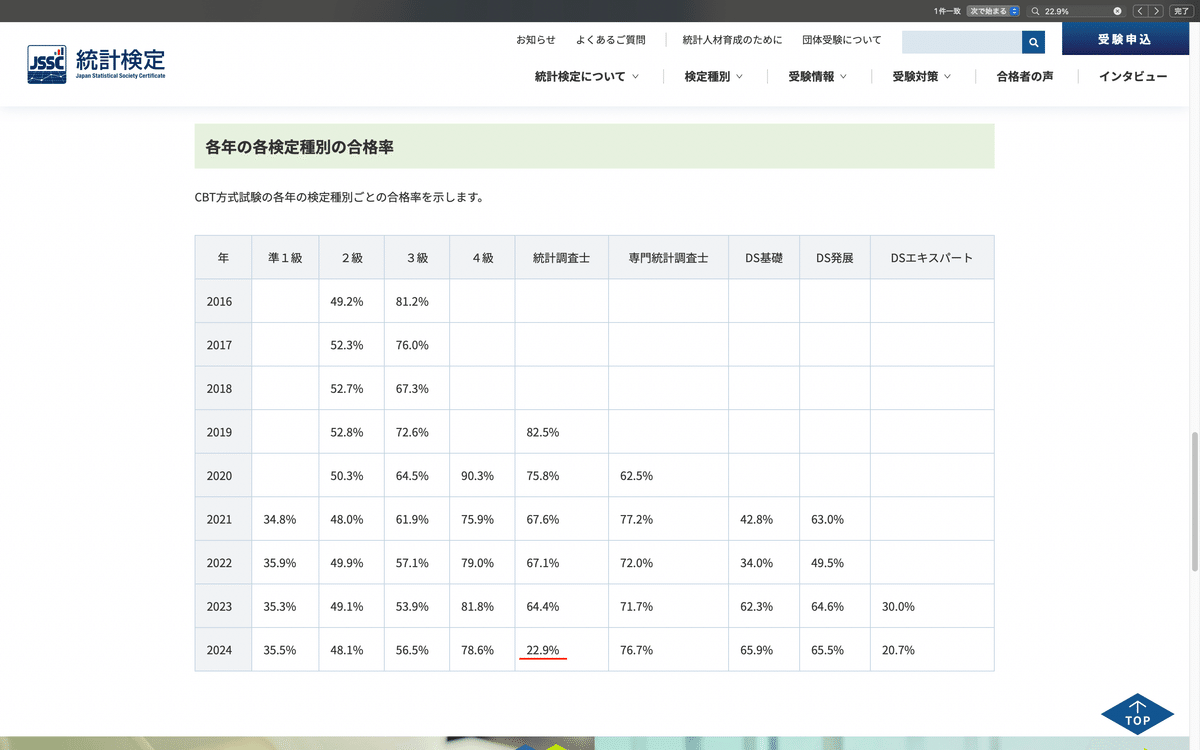Click the site search magnifier button
Viewport: 1200px width, 750px height.
click(x=1033, y=42)
